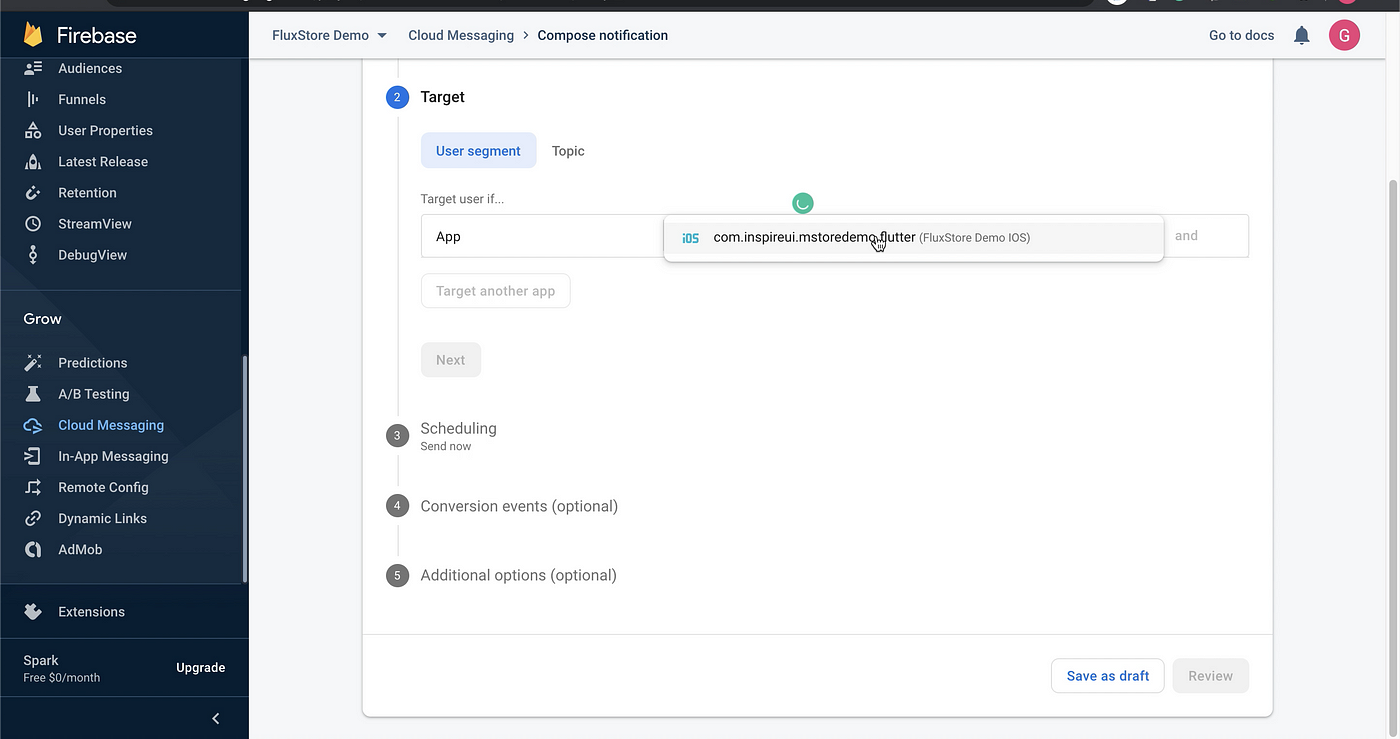Click the Retention sidebar icon
Viewport: 1400px width, 739px height.
[33, 192]
